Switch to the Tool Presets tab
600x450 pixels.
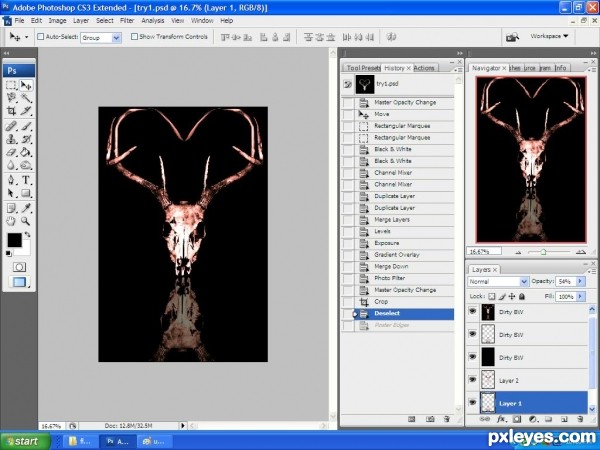click(362, 68)
